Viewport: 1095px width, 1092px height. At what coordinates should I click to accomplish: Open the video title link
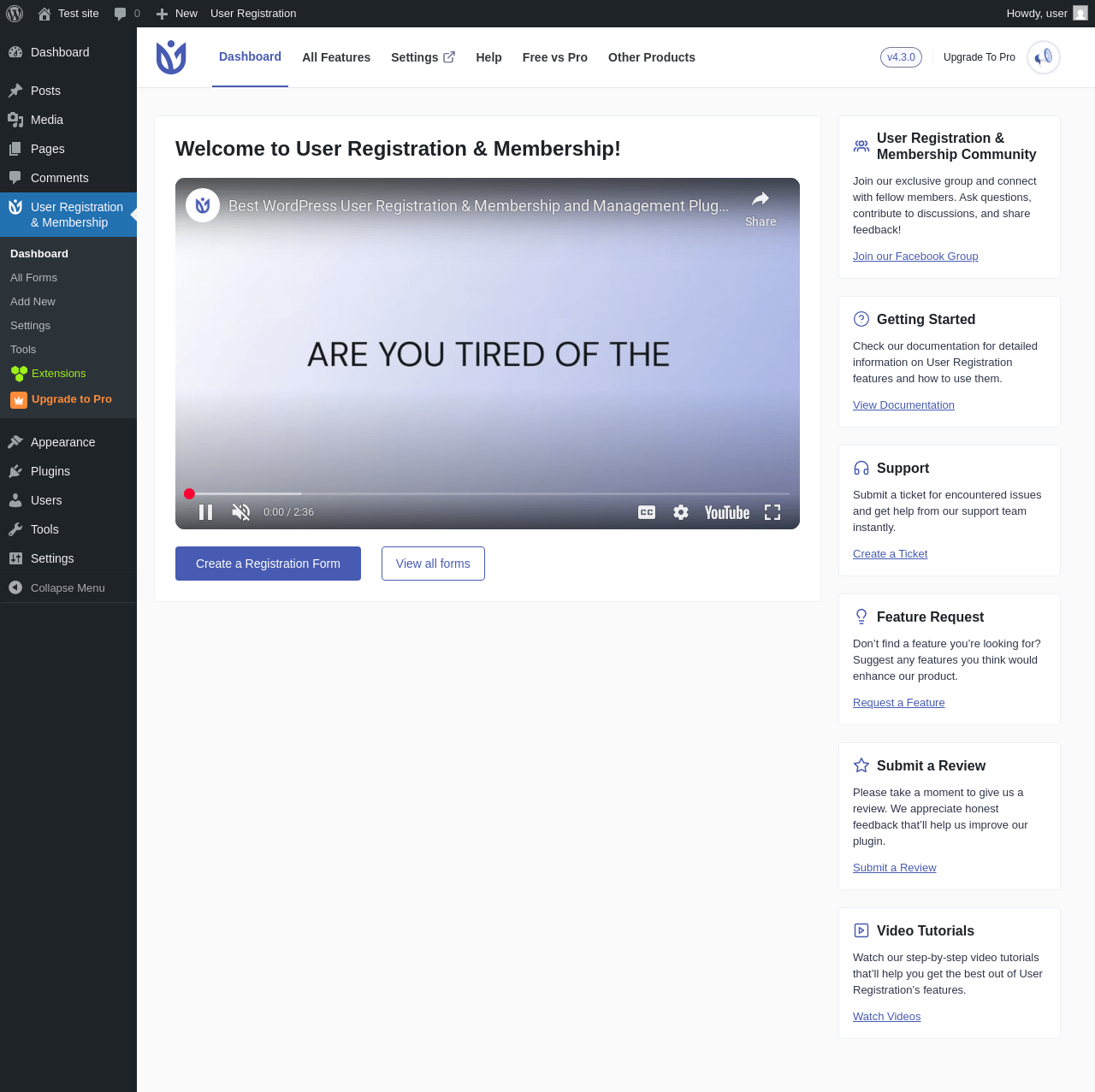pyautogui.click(x=478, y=206)
